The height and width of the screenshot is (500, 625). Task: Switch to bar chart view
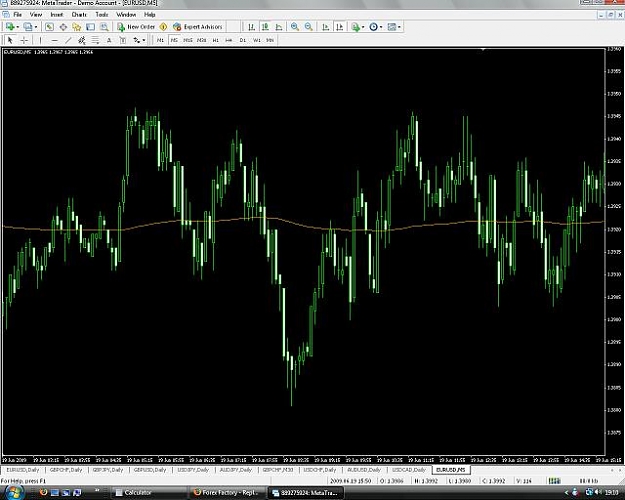pos(251,27)
